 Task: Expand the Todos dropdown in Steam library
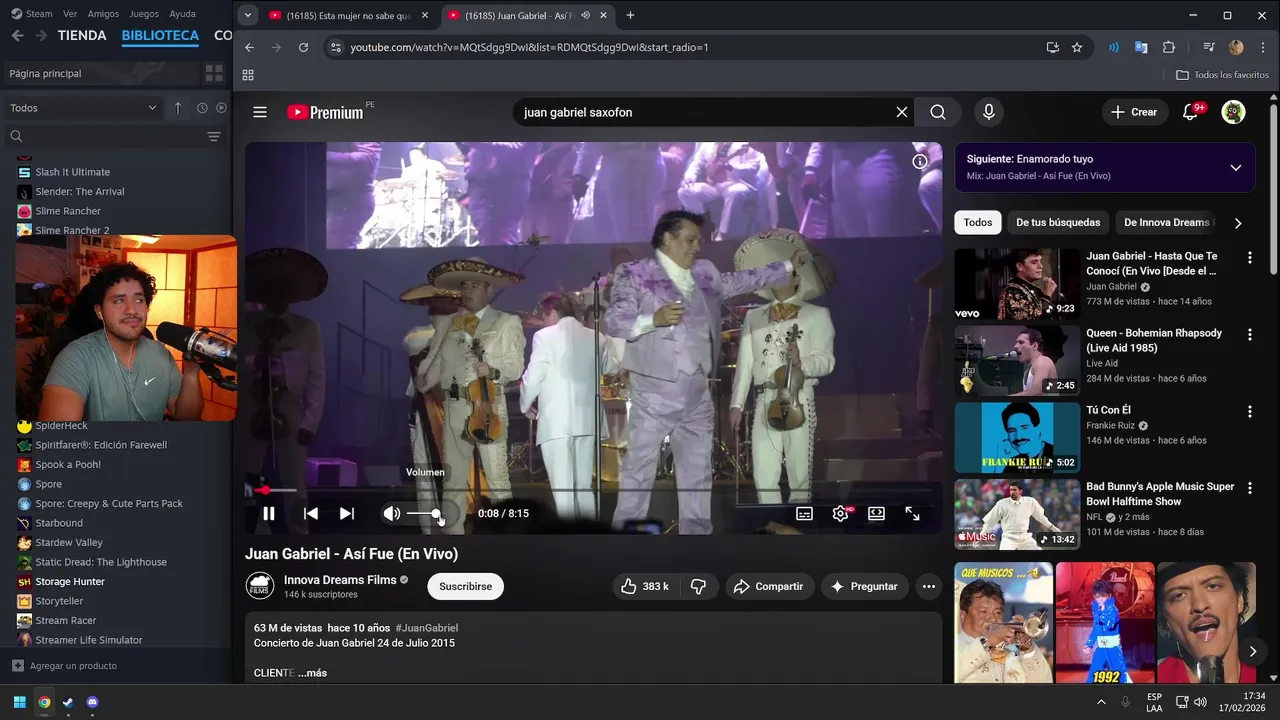tap(83, 108)
